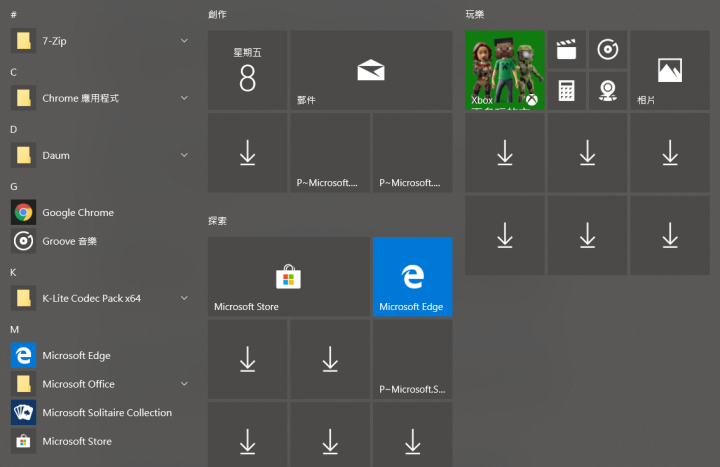This screenshot has width=720, height=467.
Task: Click the letter K group header
Action: coord(13,272)
